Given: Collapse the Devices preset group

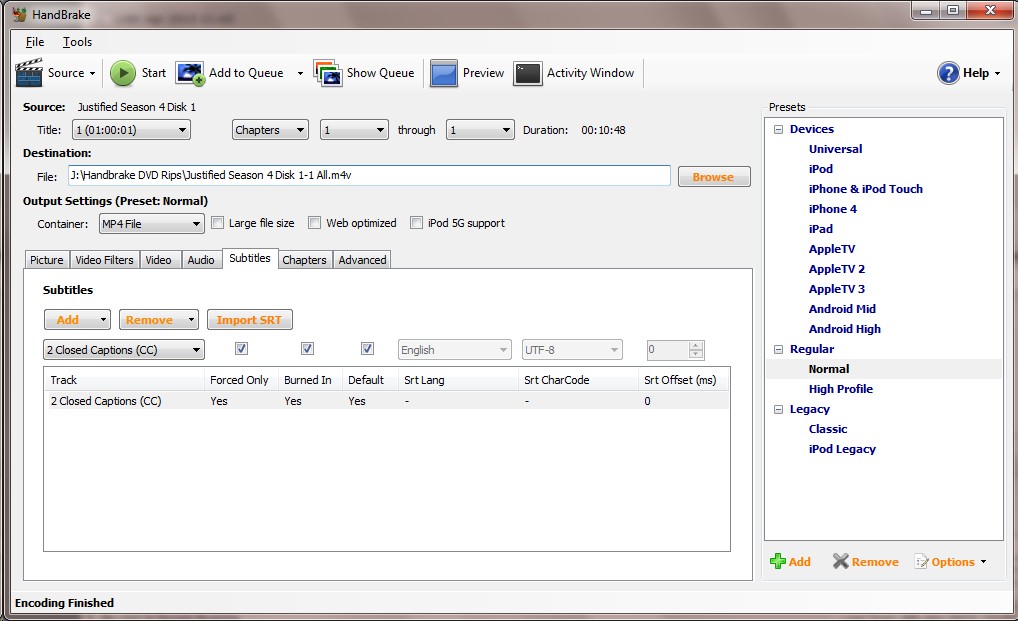Looking at the screenshot, I should pyautogui.click(x=778, y=129).
